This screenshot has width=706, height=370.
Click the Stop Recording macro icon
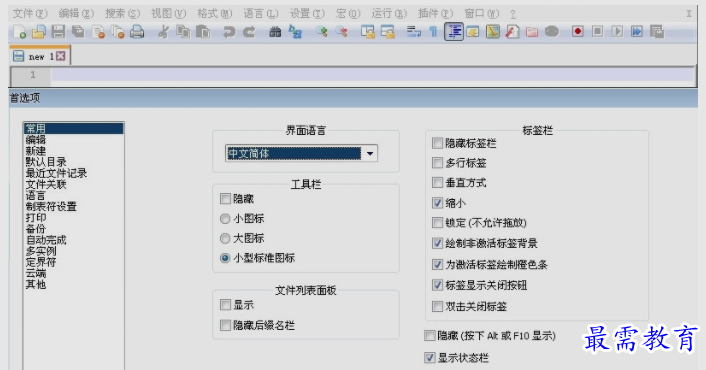coord(597,32)
